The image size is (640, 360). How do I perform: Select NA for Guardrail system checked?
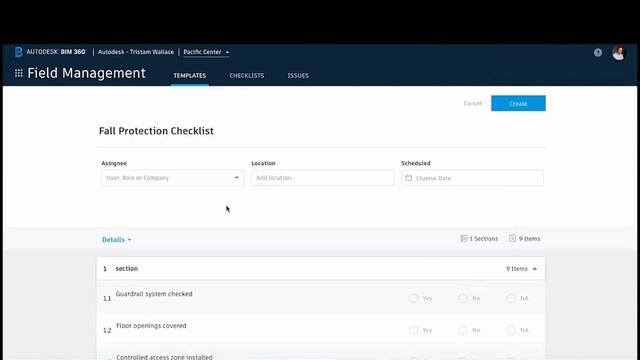click(x=511, y=298)
